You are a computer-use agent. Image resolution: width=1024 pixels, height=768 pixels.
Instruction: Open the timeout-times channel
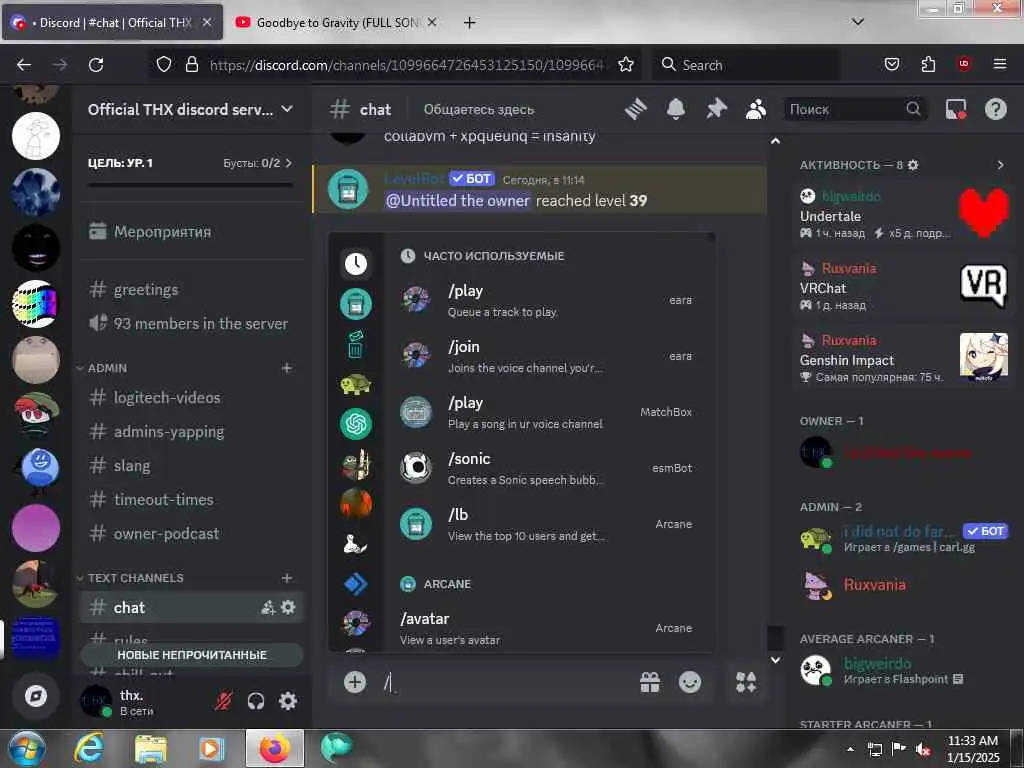tap(191, 499)
